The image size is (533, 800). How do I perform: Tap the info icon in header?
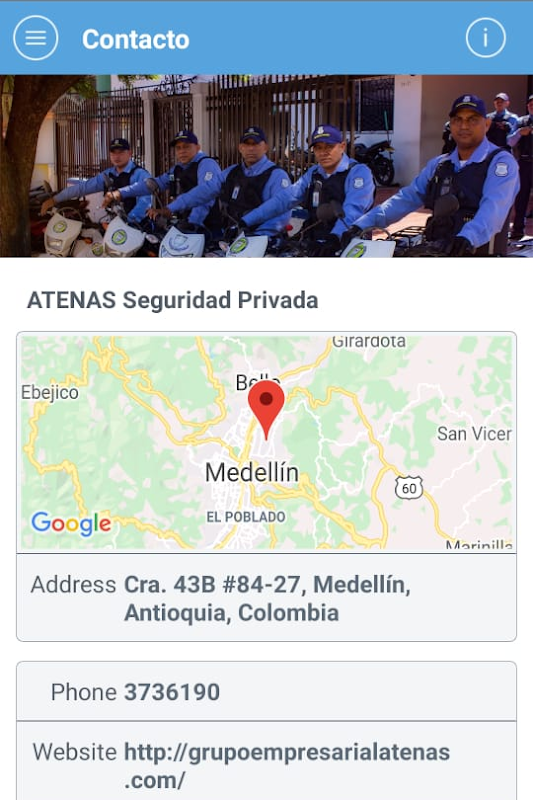[x=486, y=38]
